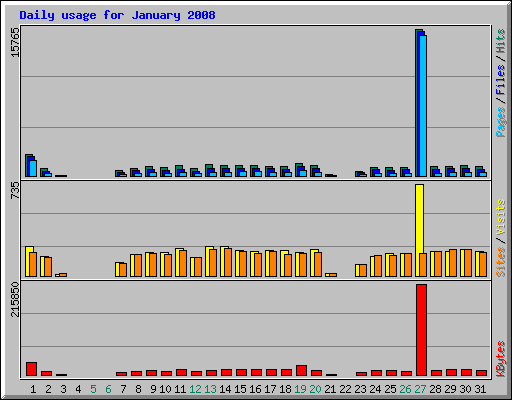Click the orange 'Sites' legend label
Screen dimensions: 512x400
(x=501, y=262)
